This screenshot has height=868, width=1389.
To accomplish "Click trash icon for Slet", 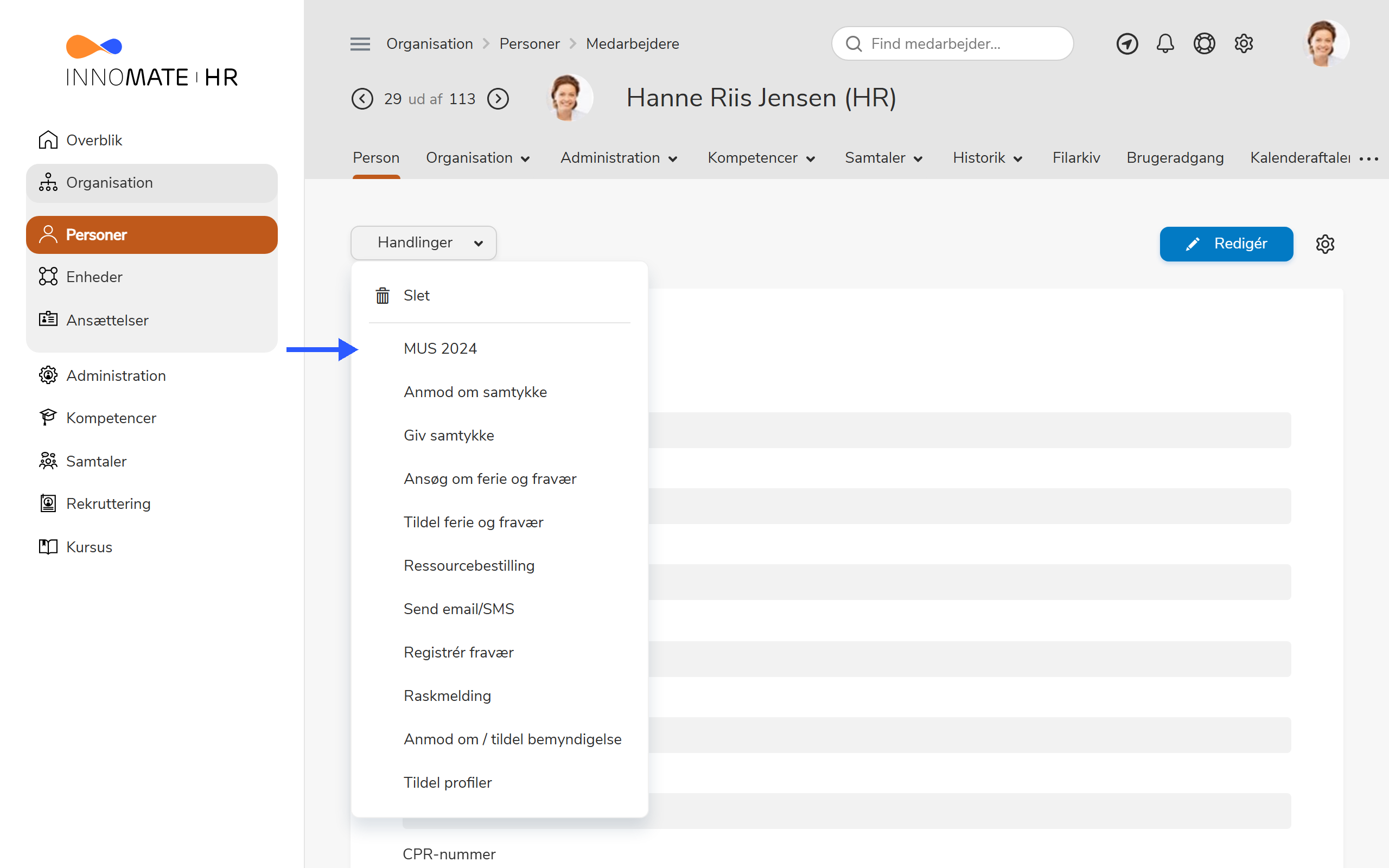I will [x=383, y=295].
